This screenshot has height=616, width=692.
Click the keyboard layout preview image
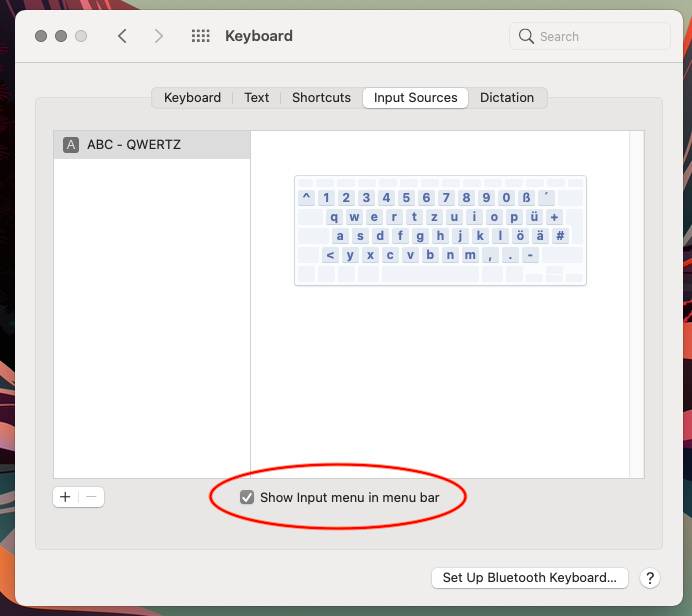tap(440, 230)
